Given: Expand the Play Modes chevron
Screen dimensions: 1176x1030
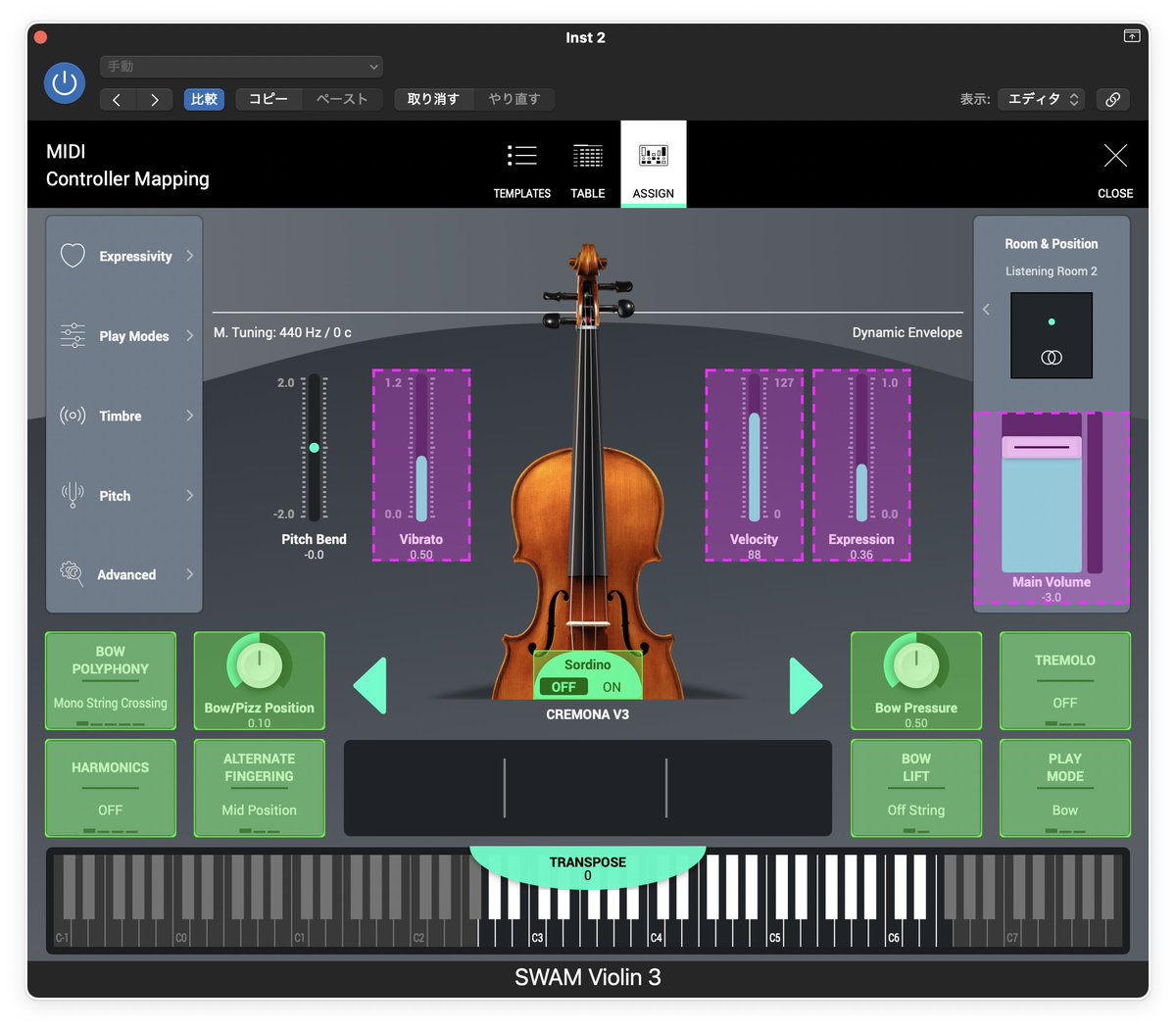Looking at the screenshot, I should point(190,335).
